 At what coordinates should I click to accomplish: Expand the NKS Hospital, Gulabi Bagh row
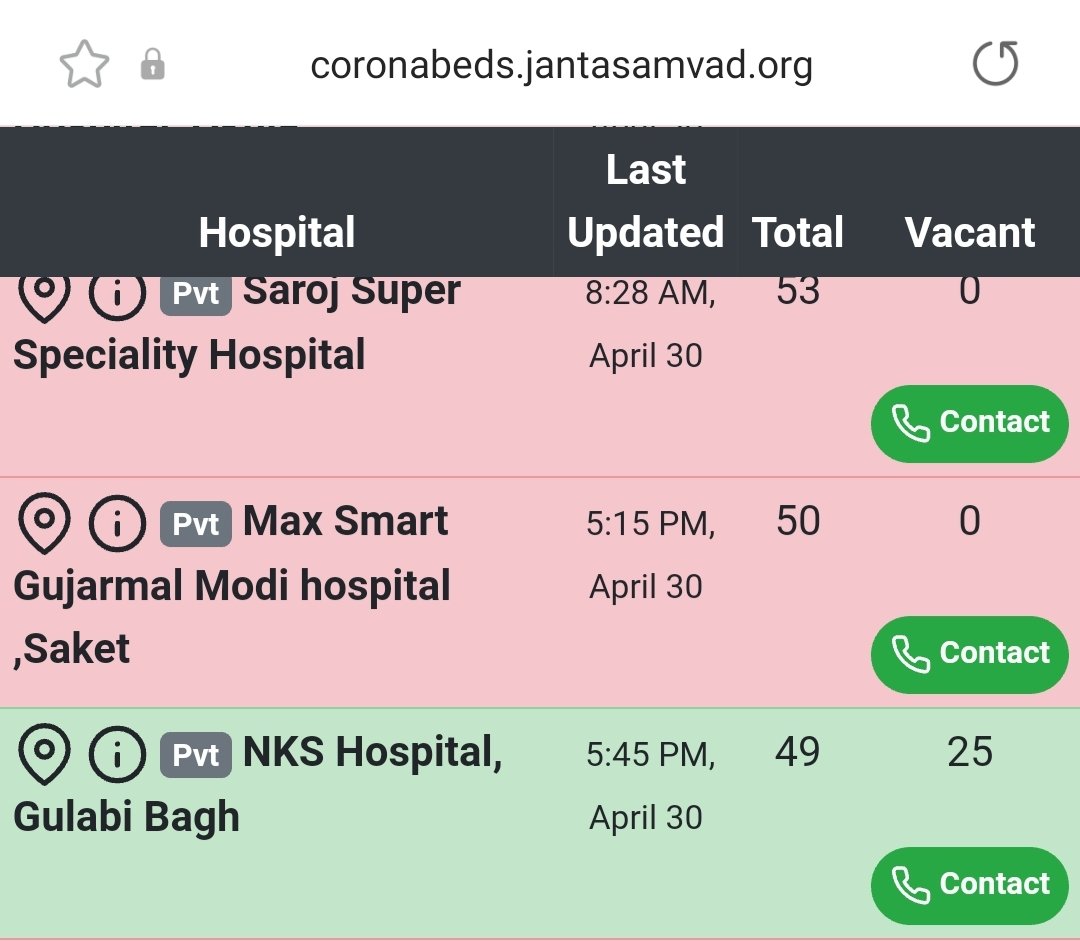(540, 823)
